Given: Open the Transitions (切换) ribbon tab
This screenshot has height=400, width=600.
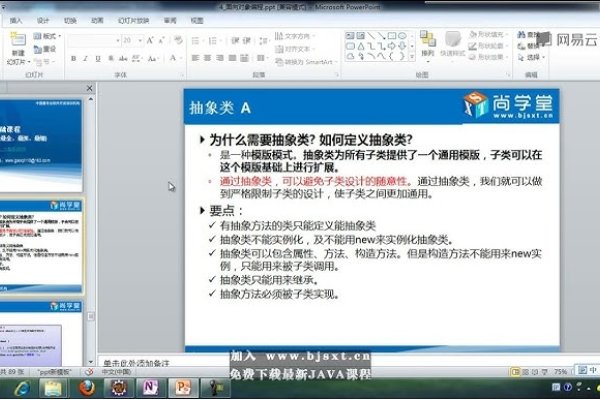Looking at the screenshot, I should [x=70, y=20].
